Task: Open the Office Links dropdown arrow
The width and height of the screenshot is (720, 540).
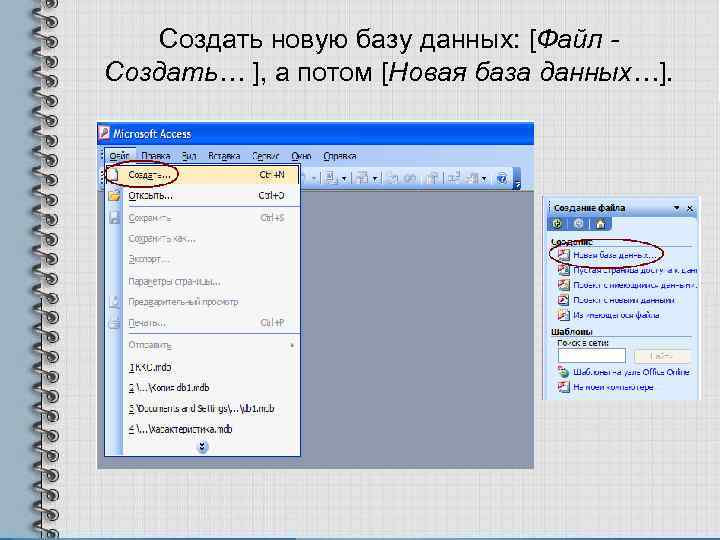Action: tap(344, 179)
